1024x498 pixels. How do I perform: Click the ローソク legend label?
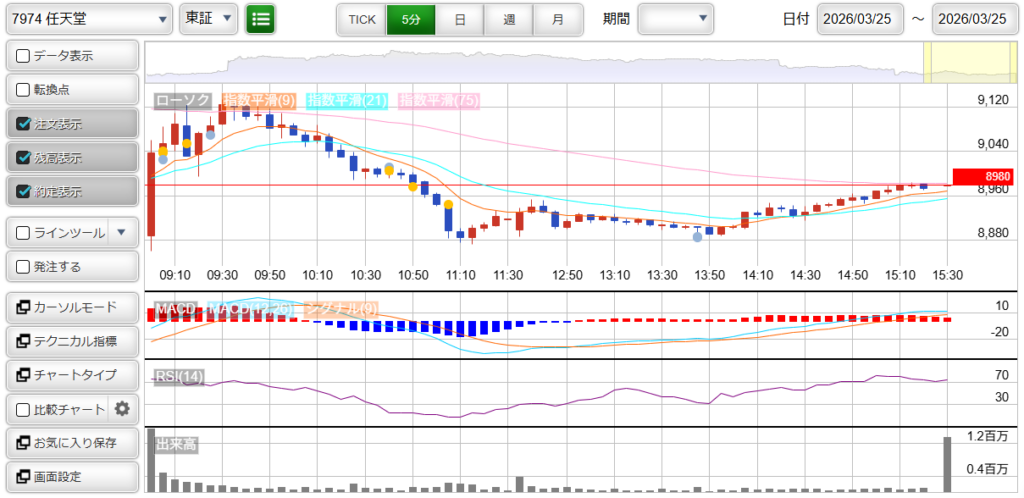pos(183,100)
